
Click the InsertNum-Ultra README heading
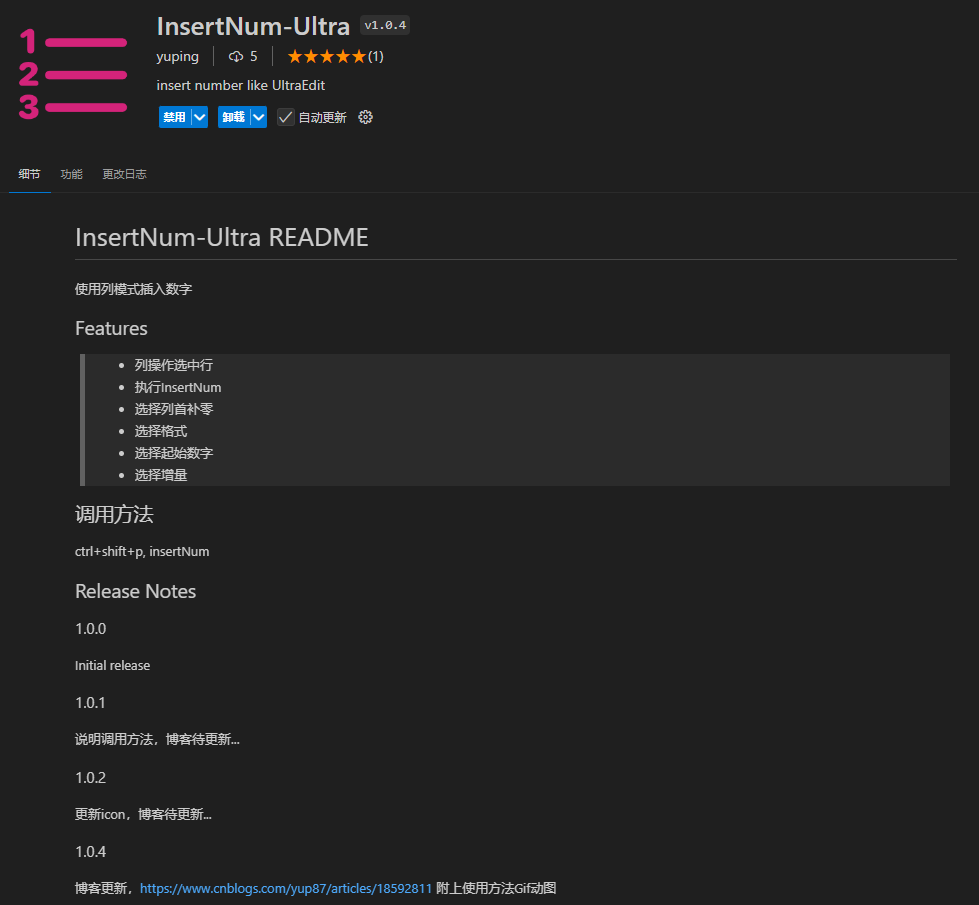click(x=222, y=237)
